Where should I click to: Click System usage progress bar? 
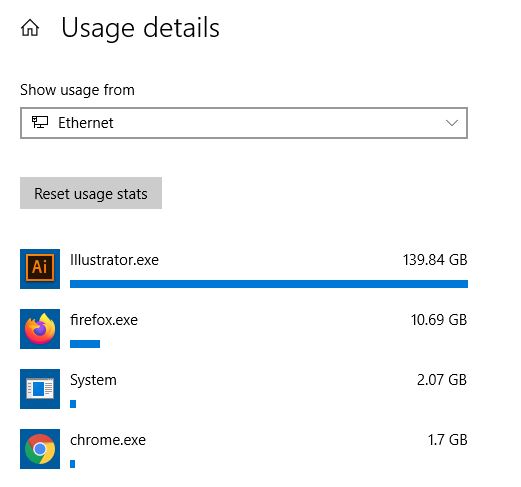73,404
